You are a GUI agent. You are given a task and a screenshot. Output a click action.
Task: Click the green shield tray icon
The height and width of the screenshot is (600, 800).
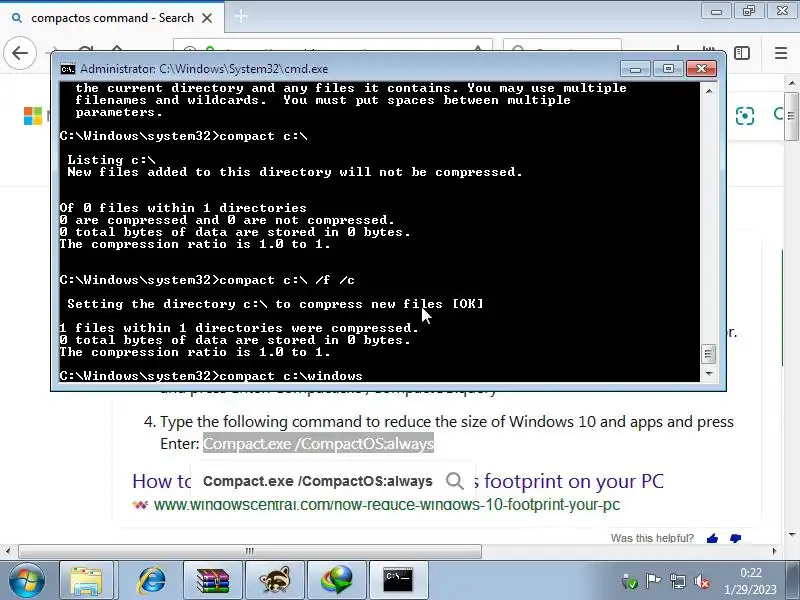pos(630,582)
